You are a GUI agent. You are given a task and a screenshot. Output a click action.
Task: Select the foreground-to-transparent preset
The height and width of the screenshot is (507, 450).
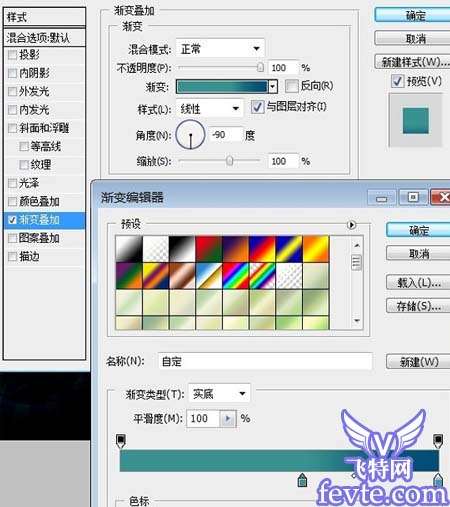click(x=155, y=249)
